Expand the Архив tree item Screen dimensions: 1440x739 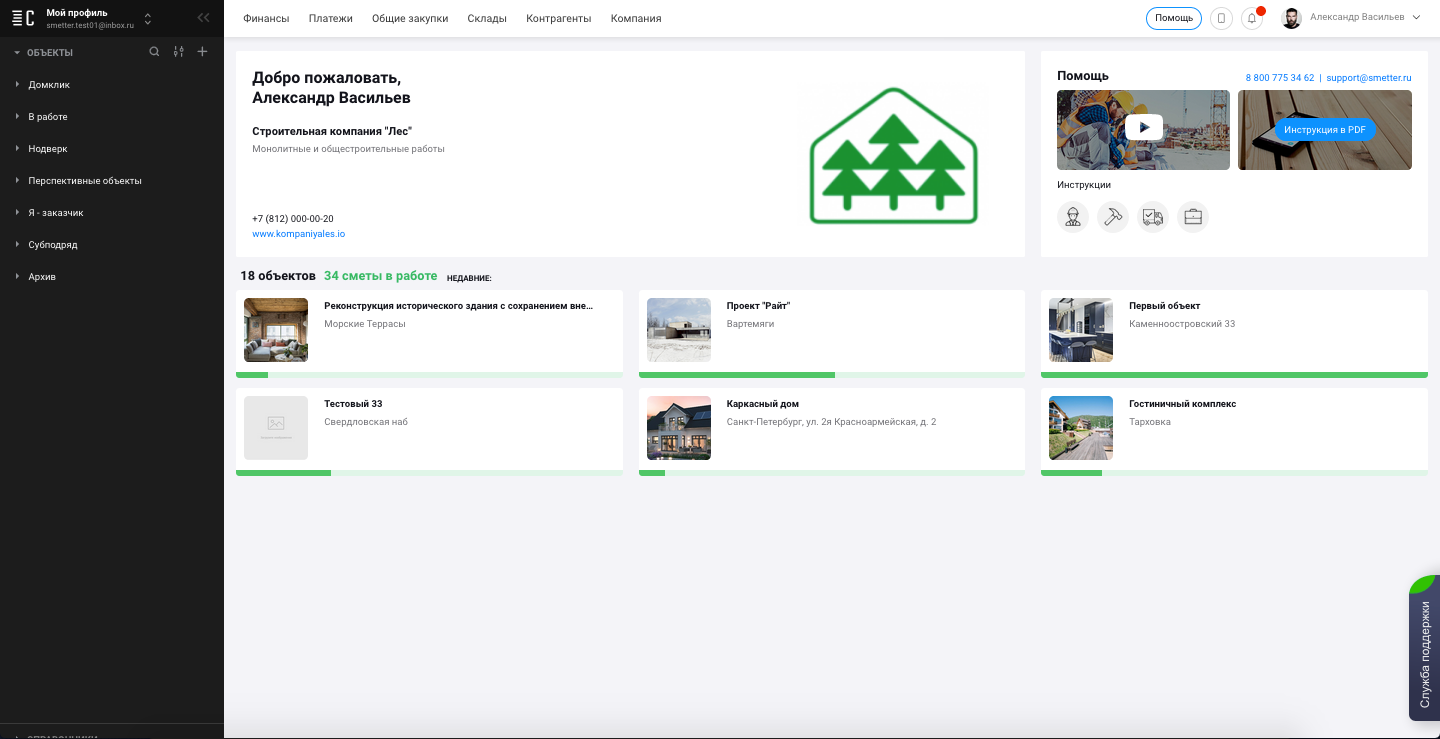click(x=18, y=277)
